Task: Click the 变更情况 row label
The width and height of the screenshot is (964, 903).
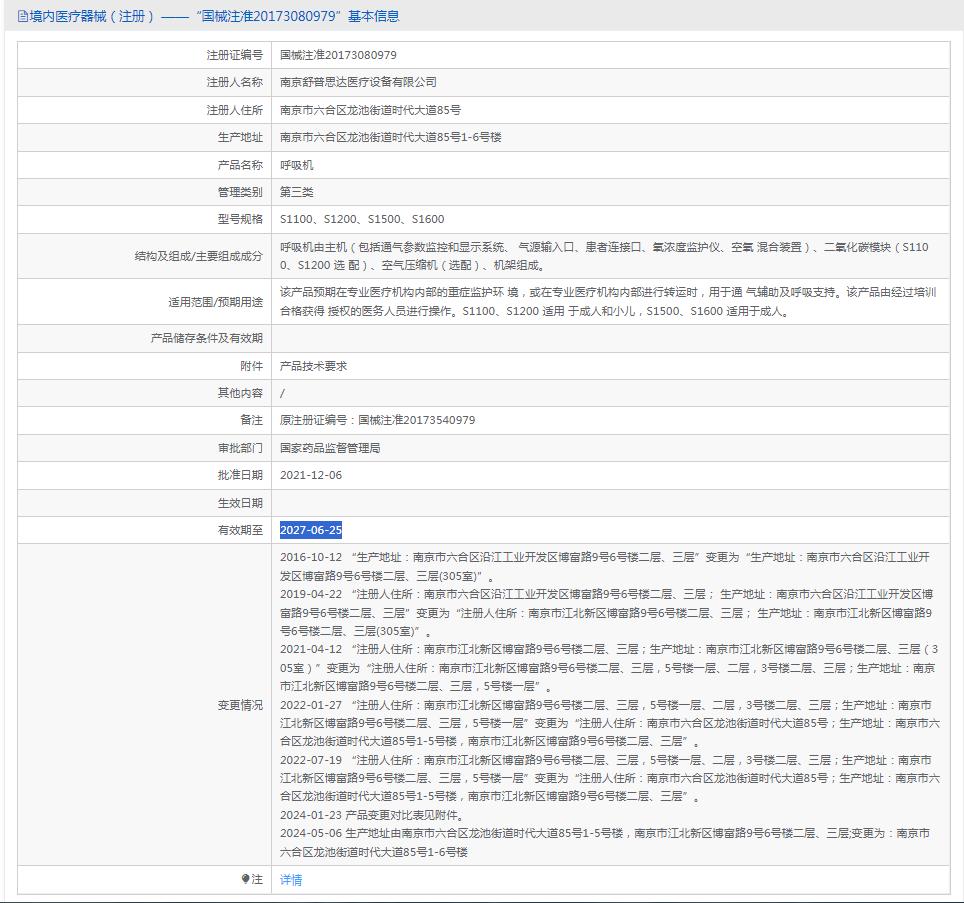Action: tap(240, 705)
